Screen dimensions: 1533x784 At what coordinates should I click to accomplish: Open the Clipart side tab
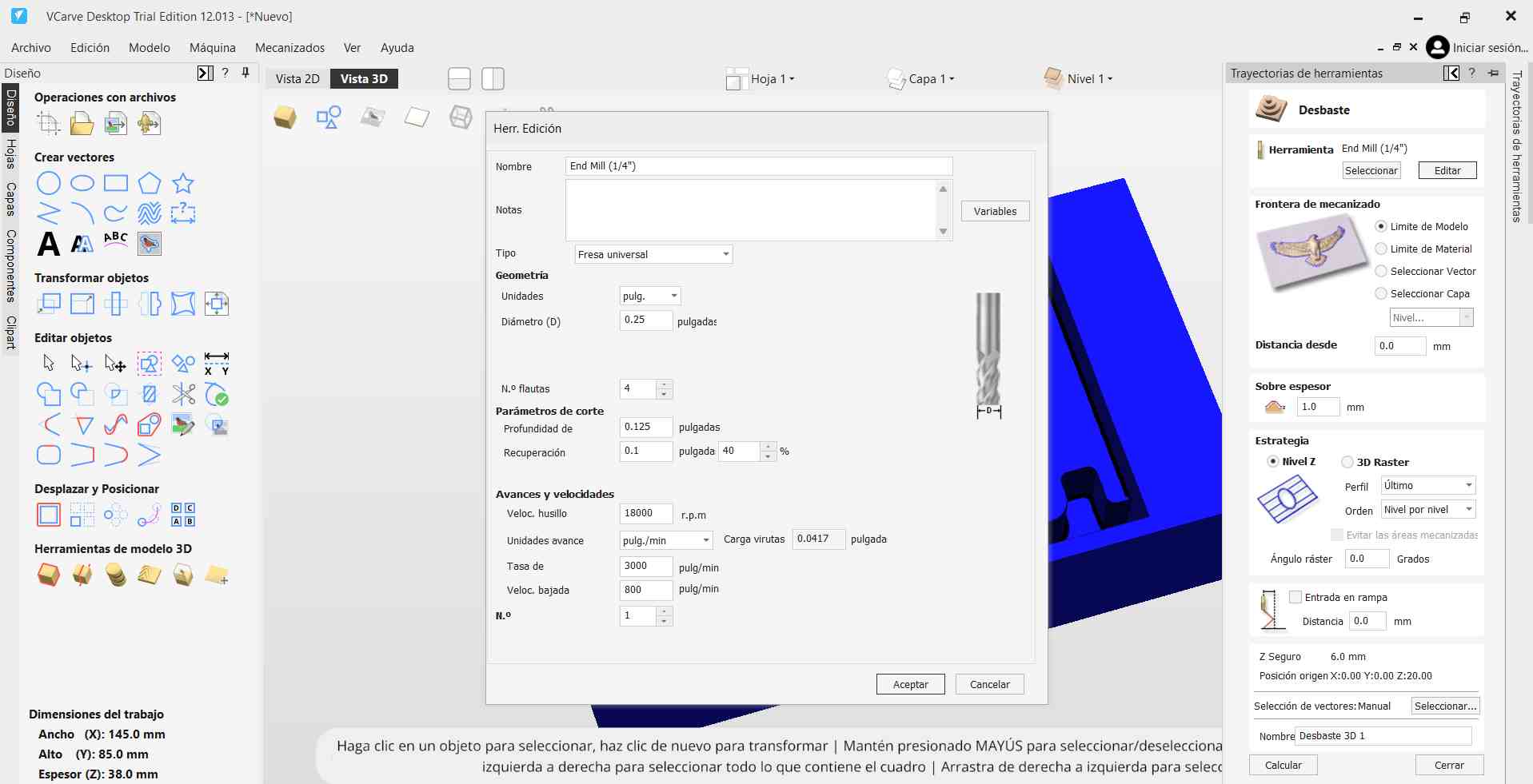pyautogui.click(x=10, y=332)
